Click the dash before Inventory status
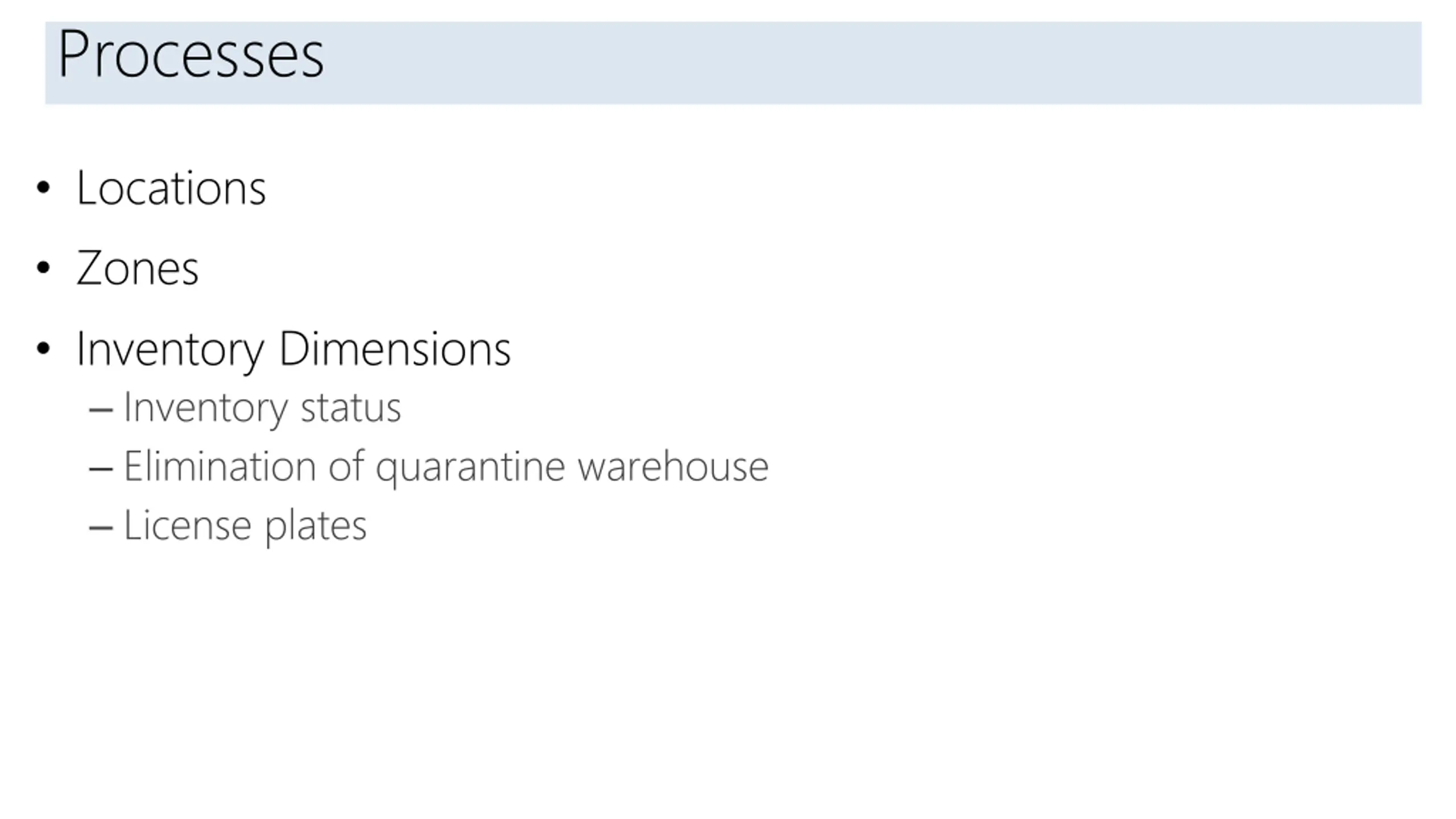 pos(101,409)
